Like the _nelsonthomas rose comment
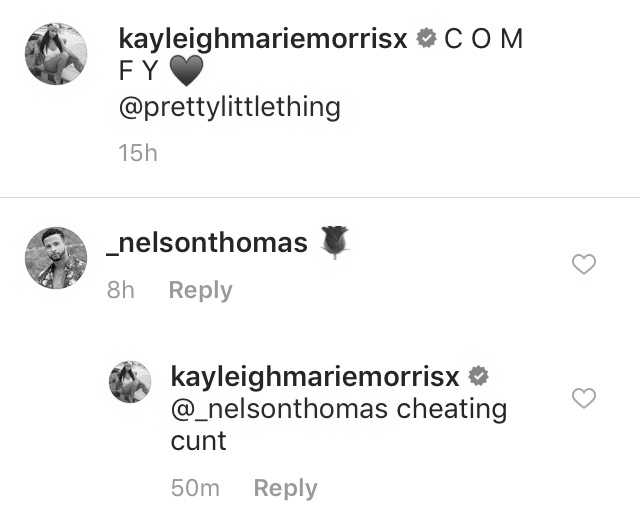This screenshot has height=513, width=640. pos(584,264)
